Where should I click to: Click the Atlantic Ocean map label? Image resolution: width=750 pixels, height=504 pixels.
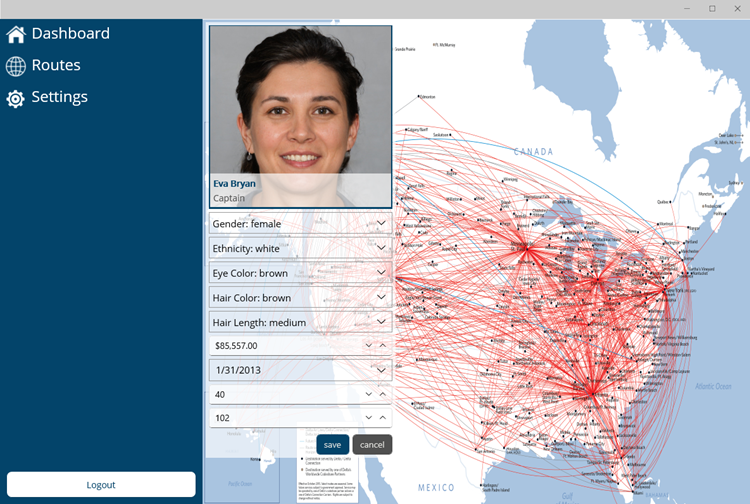[713, 386]
